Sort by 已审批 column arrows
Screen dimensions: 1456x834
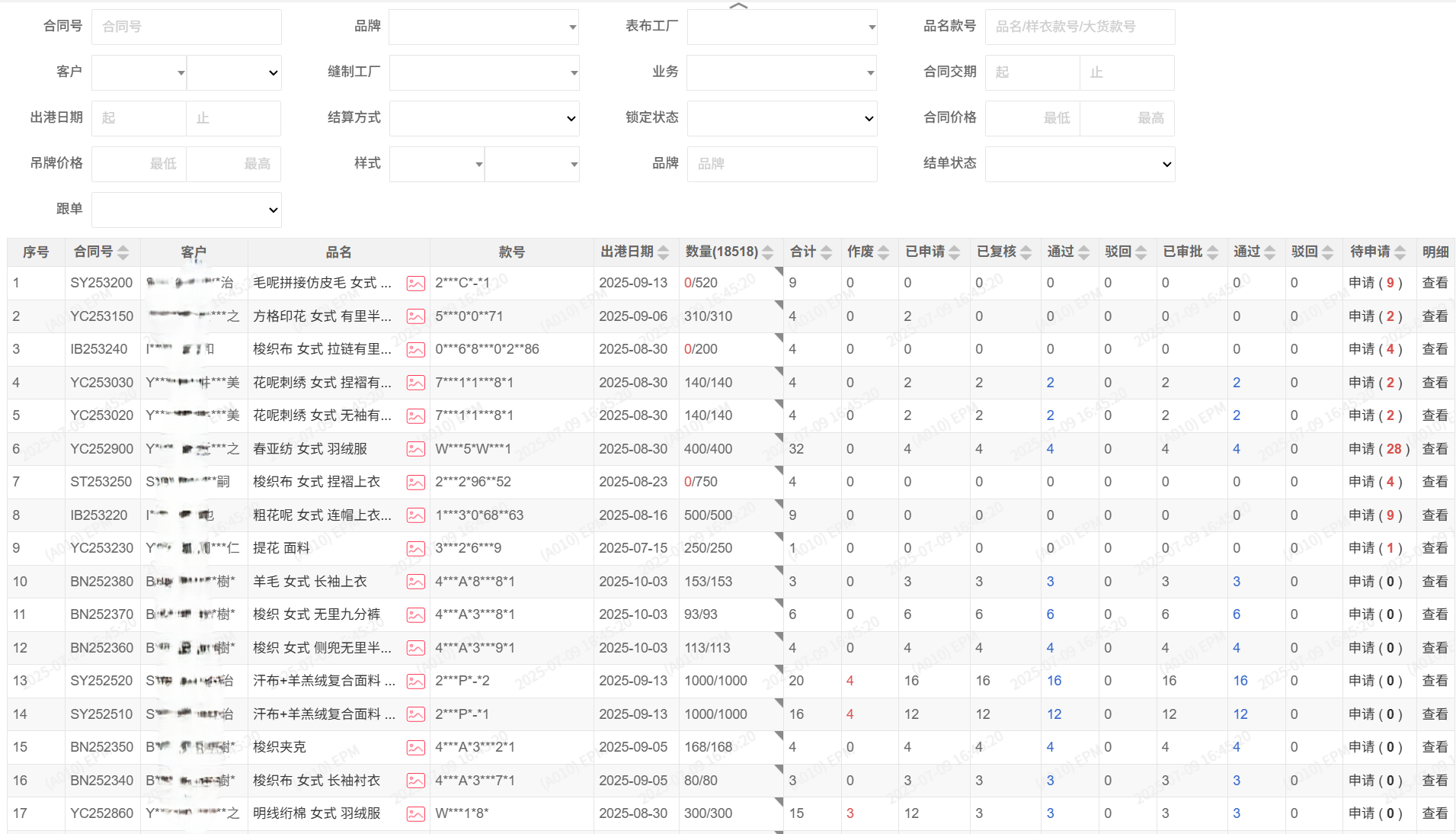coord(1213,252)
